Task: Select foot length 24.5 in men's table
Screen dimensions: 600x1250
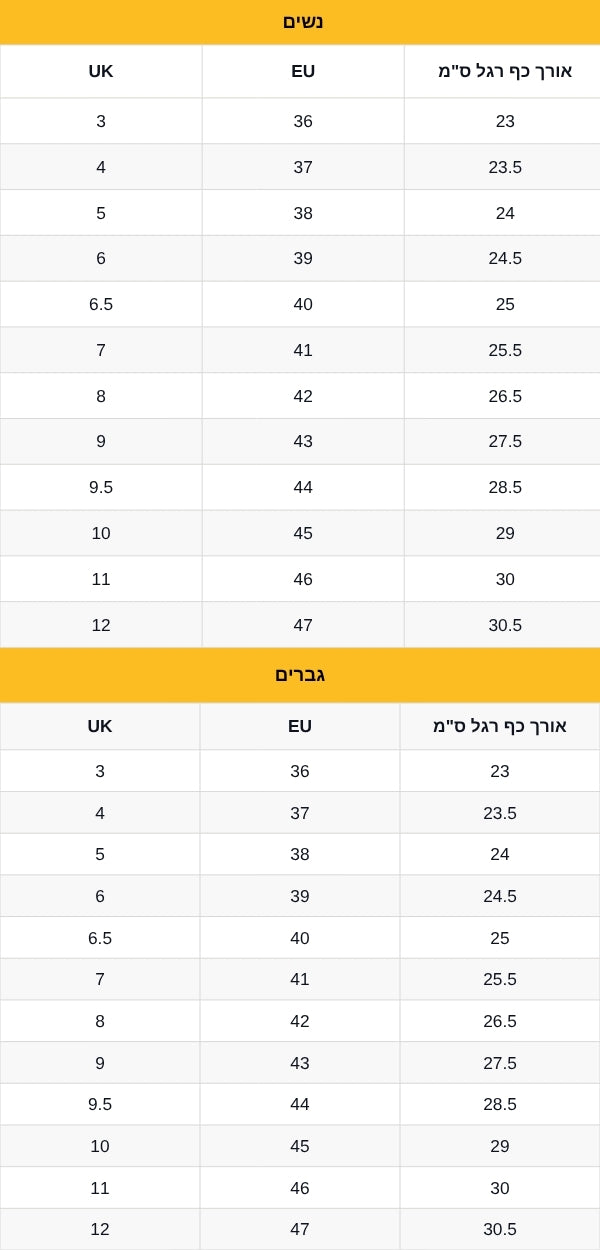Action: (x=500, y=896)
